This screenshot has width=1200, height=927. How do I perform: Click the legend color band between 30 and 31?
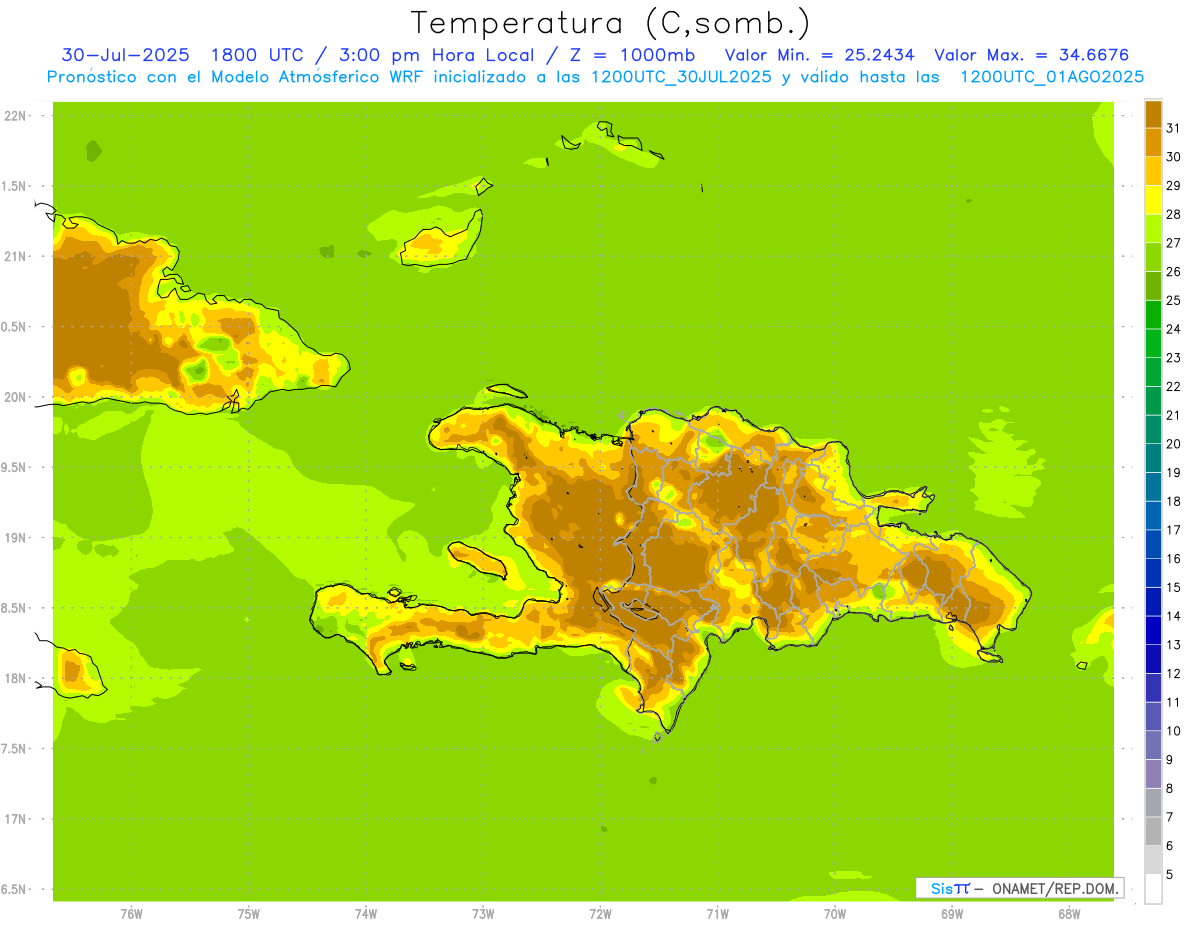(1153, 142)
